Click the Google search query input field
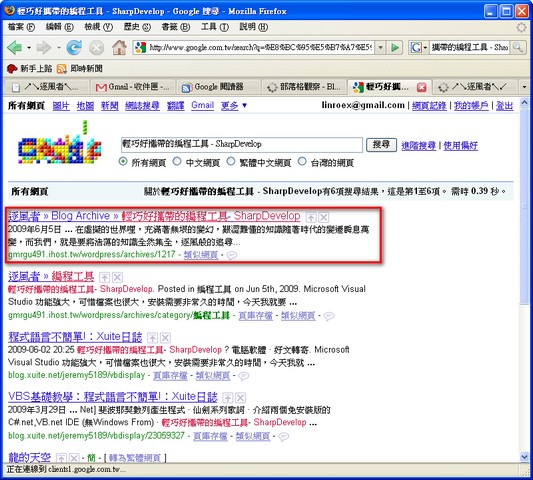533x480 pixels. click(242, 145)
